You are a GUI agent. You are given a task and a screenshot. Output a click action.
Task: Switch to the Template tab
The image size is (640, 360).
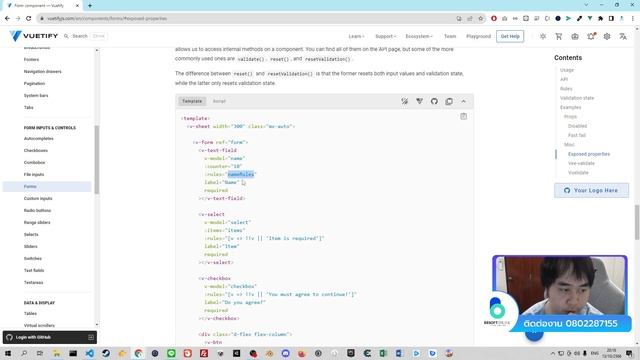coord(192,101)
